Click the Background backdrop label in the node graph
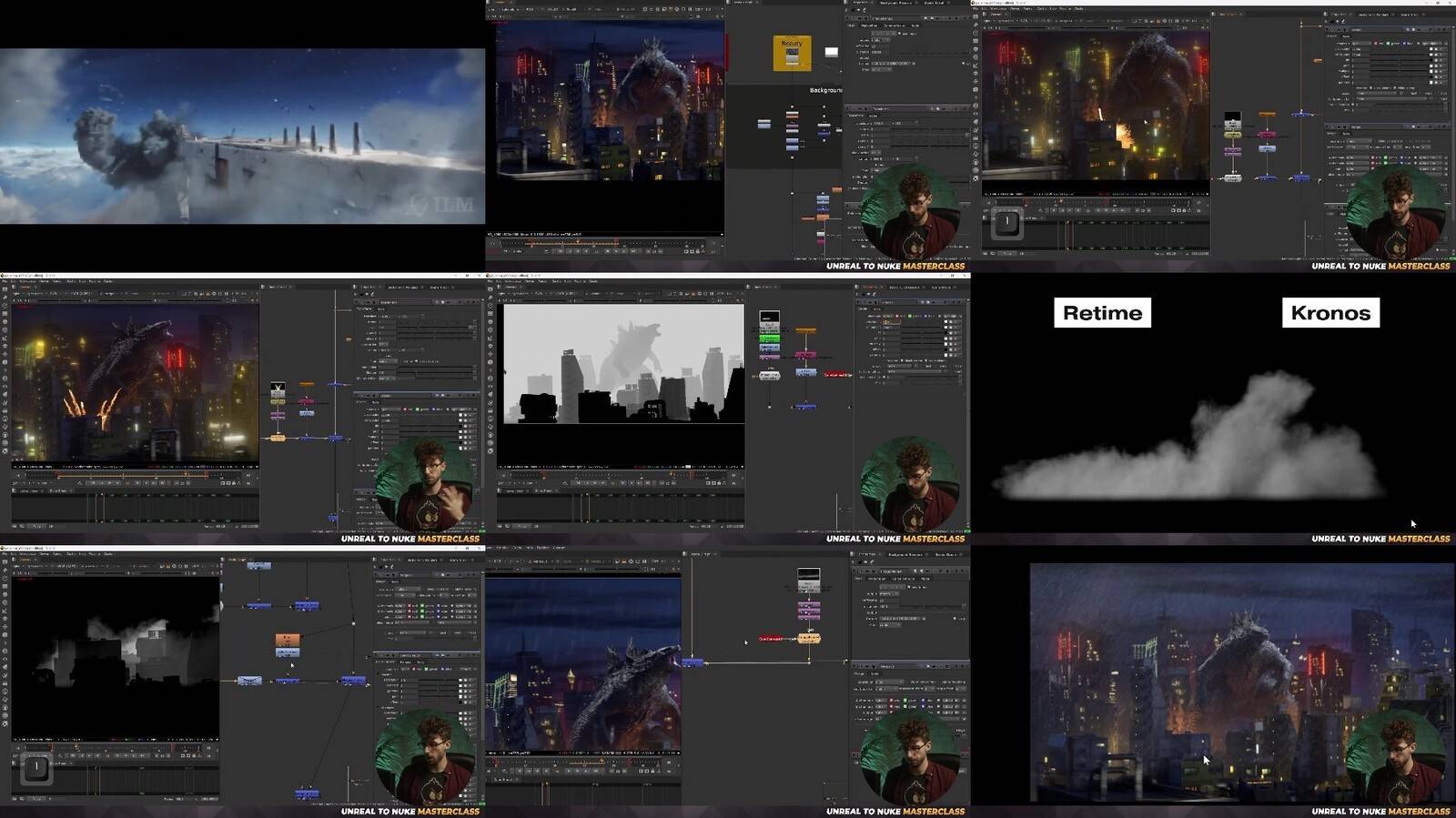This screenshot has height=818, width=1456. (825, 90)
